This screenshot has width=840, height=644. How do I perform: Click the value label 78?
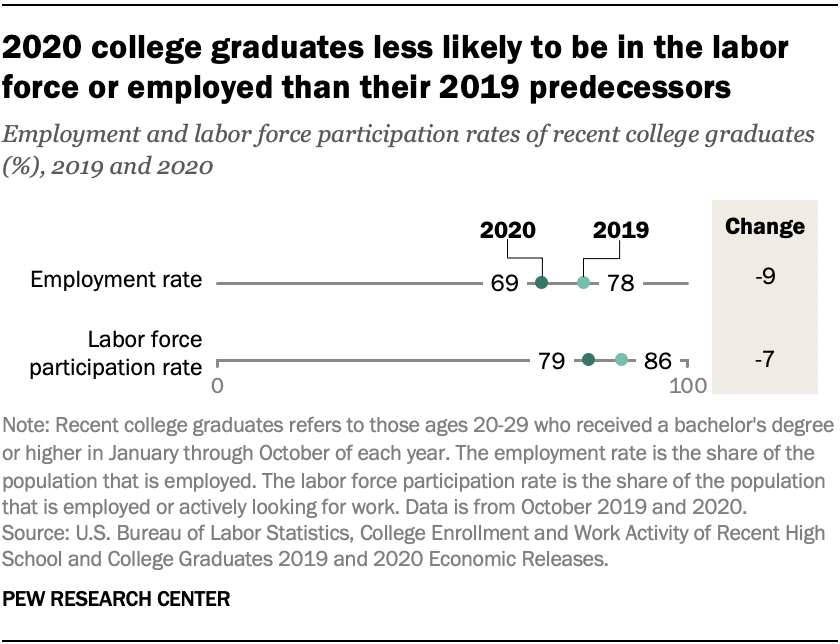click(x=621, y=284)
